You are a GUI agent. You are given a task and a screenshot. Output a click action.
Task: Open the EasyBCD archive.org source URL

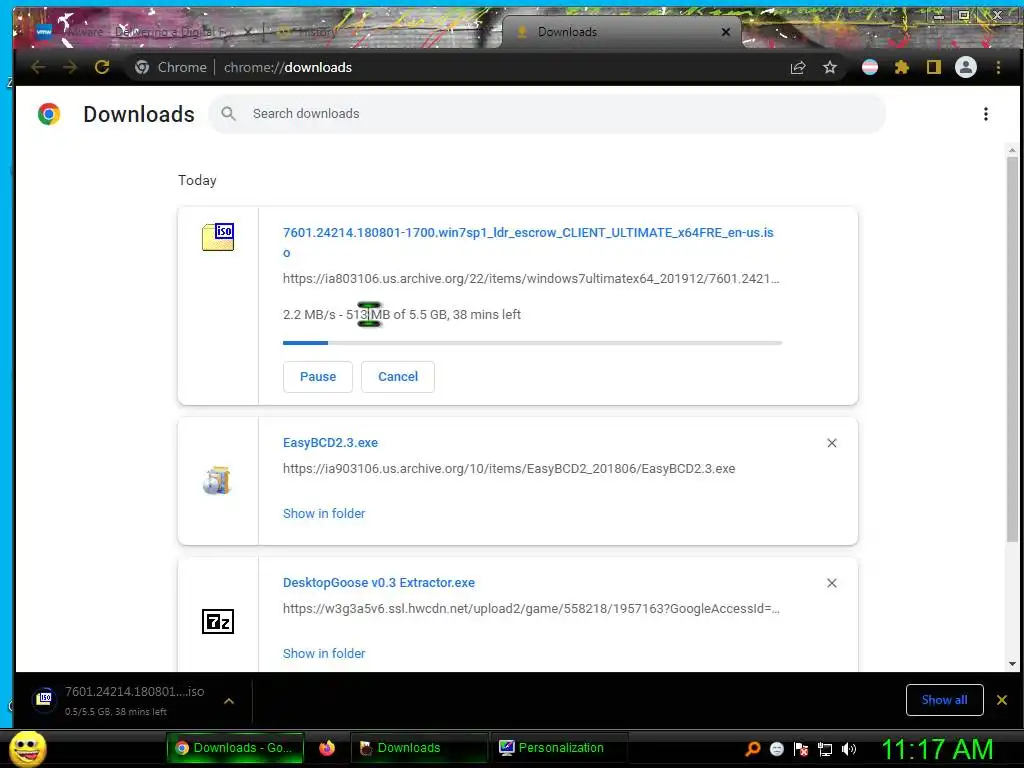(509, 469)
